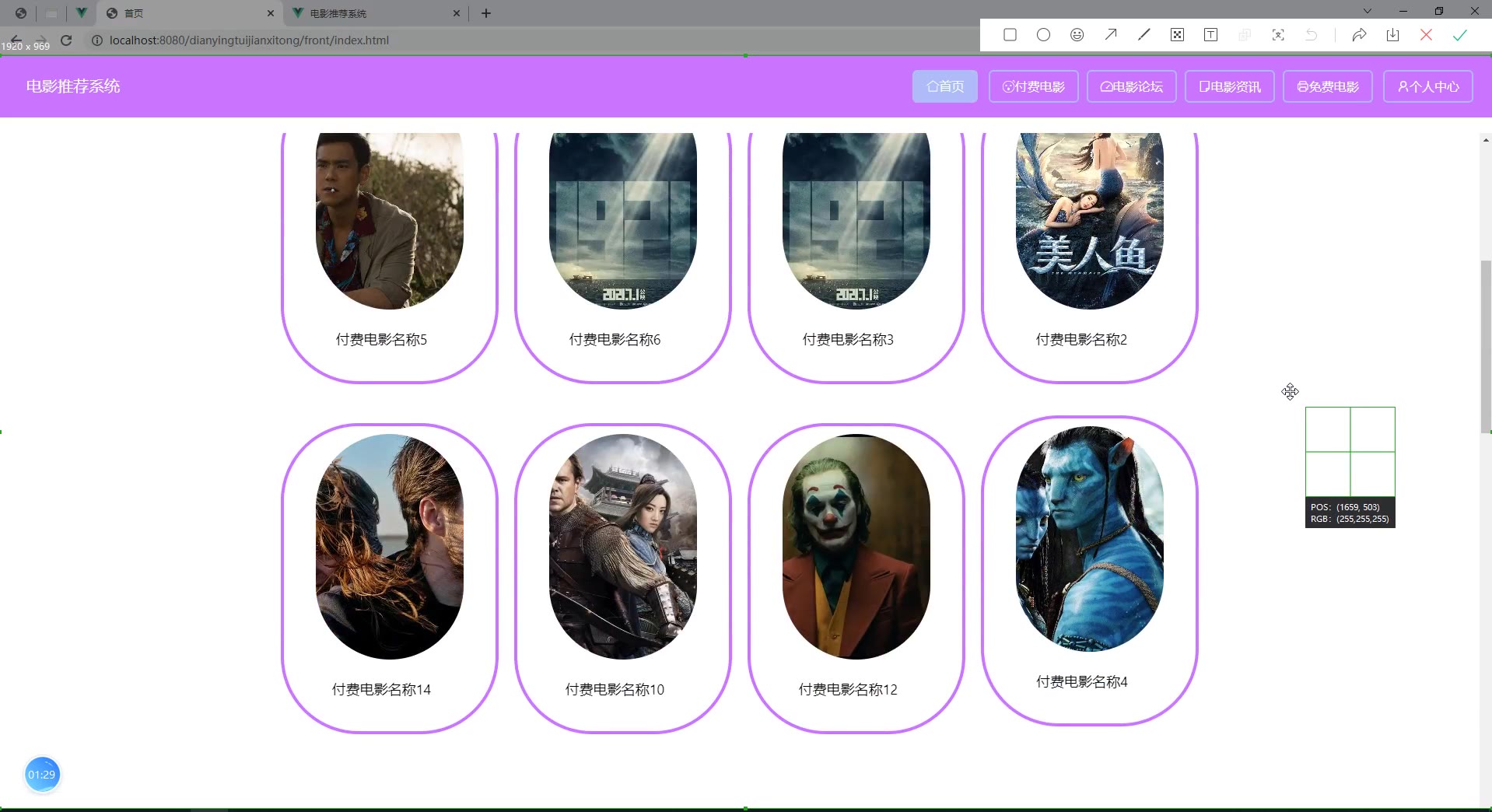
Task: Select the text annotation tool
Action: [1210, 35]
